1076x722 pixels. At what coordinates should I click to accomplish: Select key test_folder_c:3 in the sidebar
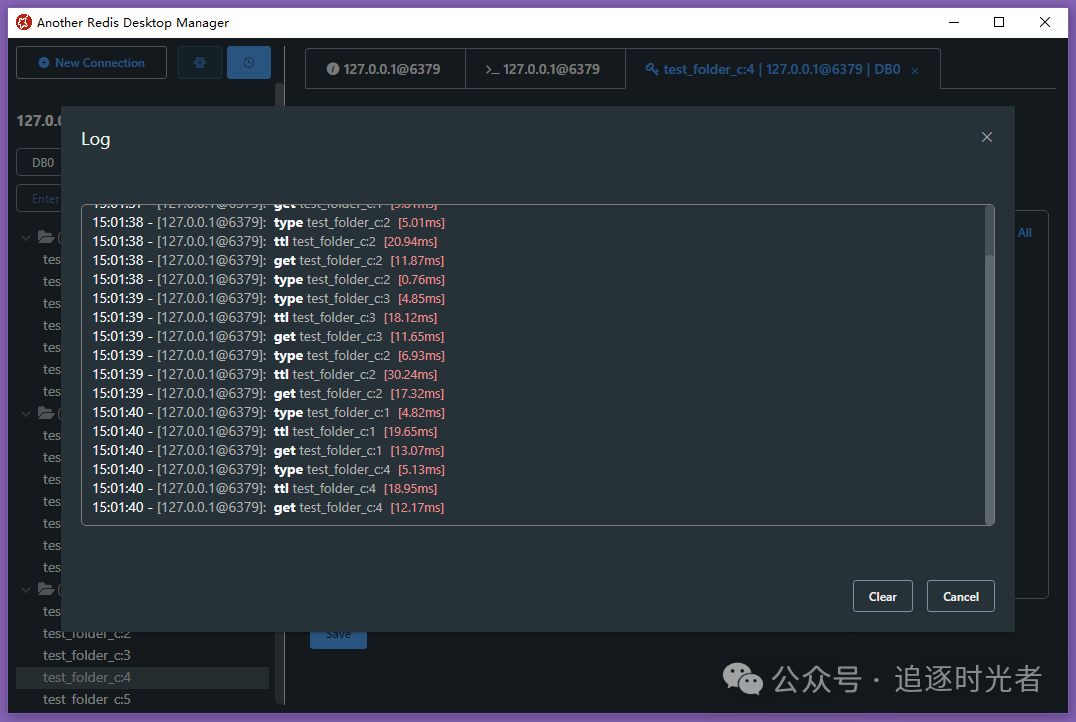(86, 655)
